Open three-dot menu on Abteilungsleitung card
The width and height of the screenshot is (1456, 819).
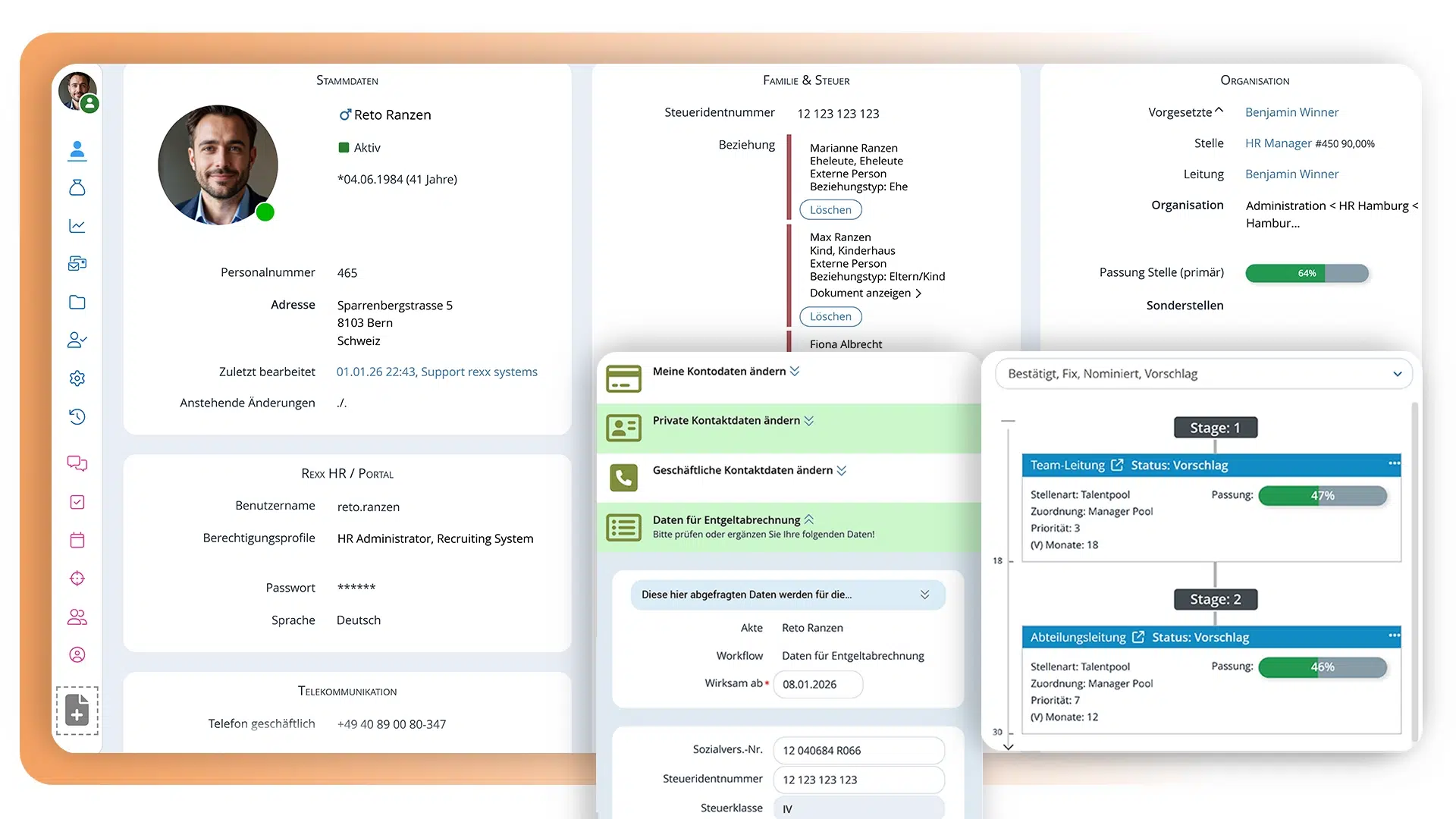pos(1394,635)
